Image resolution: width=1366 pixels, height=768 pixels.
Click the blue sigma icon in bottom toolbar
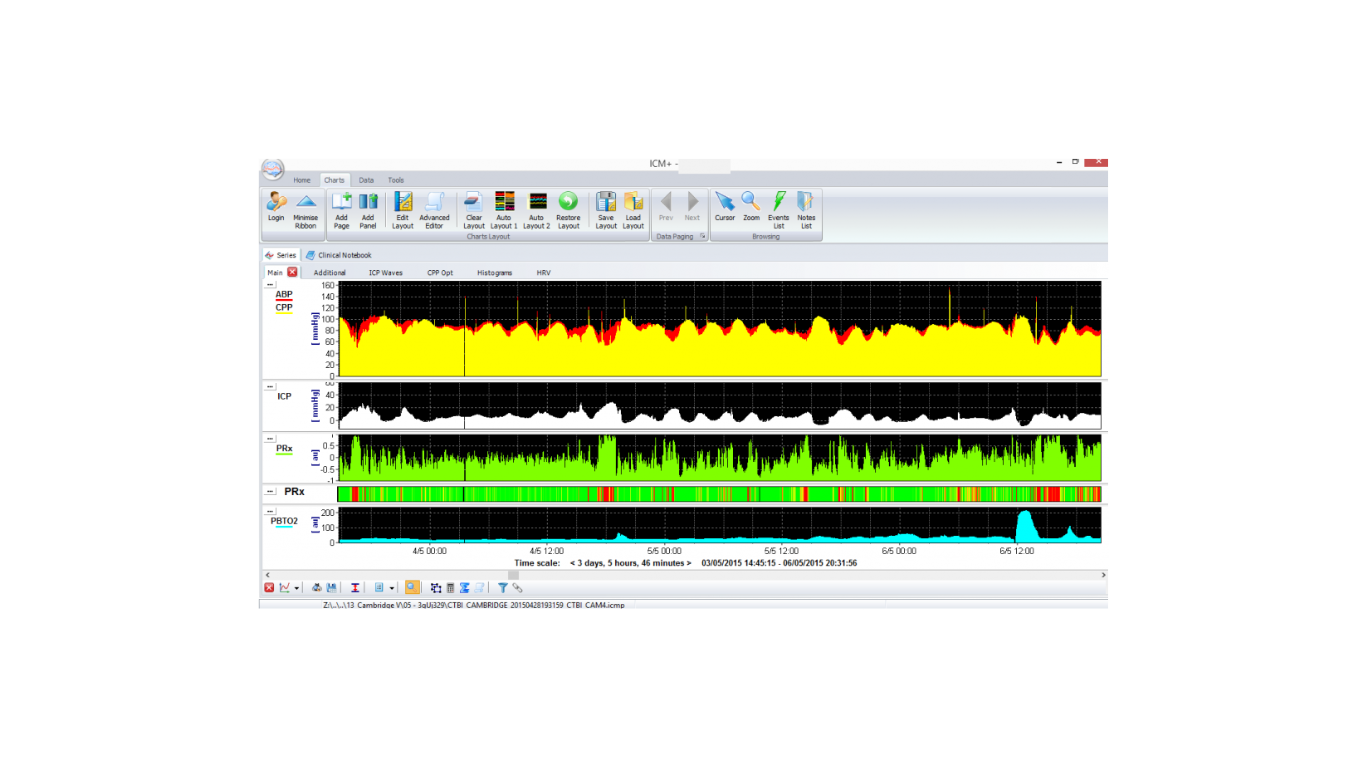(x=465, y=588)
